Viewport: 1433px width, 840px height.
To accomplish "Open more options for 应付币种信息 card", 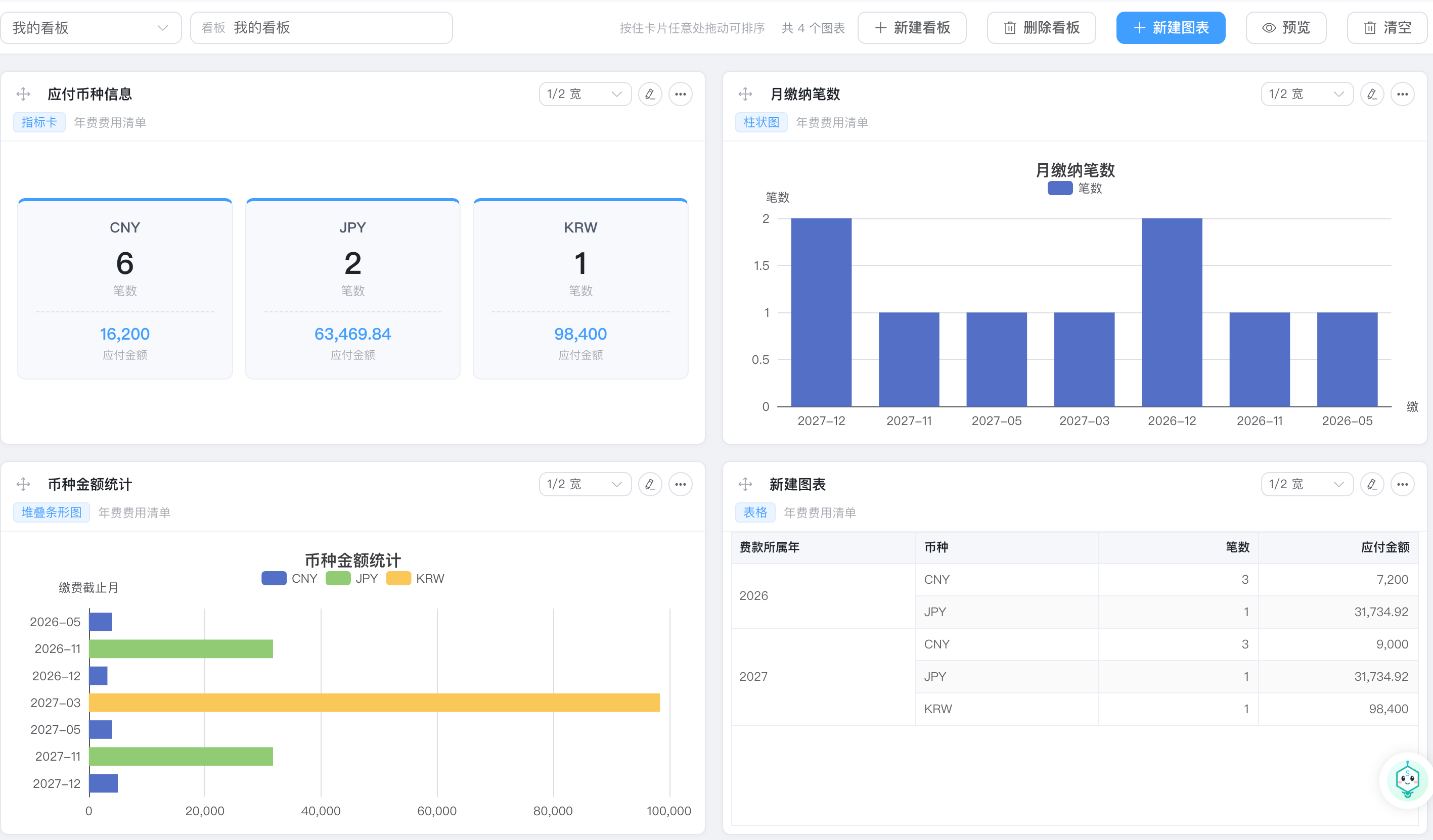I will pos(680,94).
